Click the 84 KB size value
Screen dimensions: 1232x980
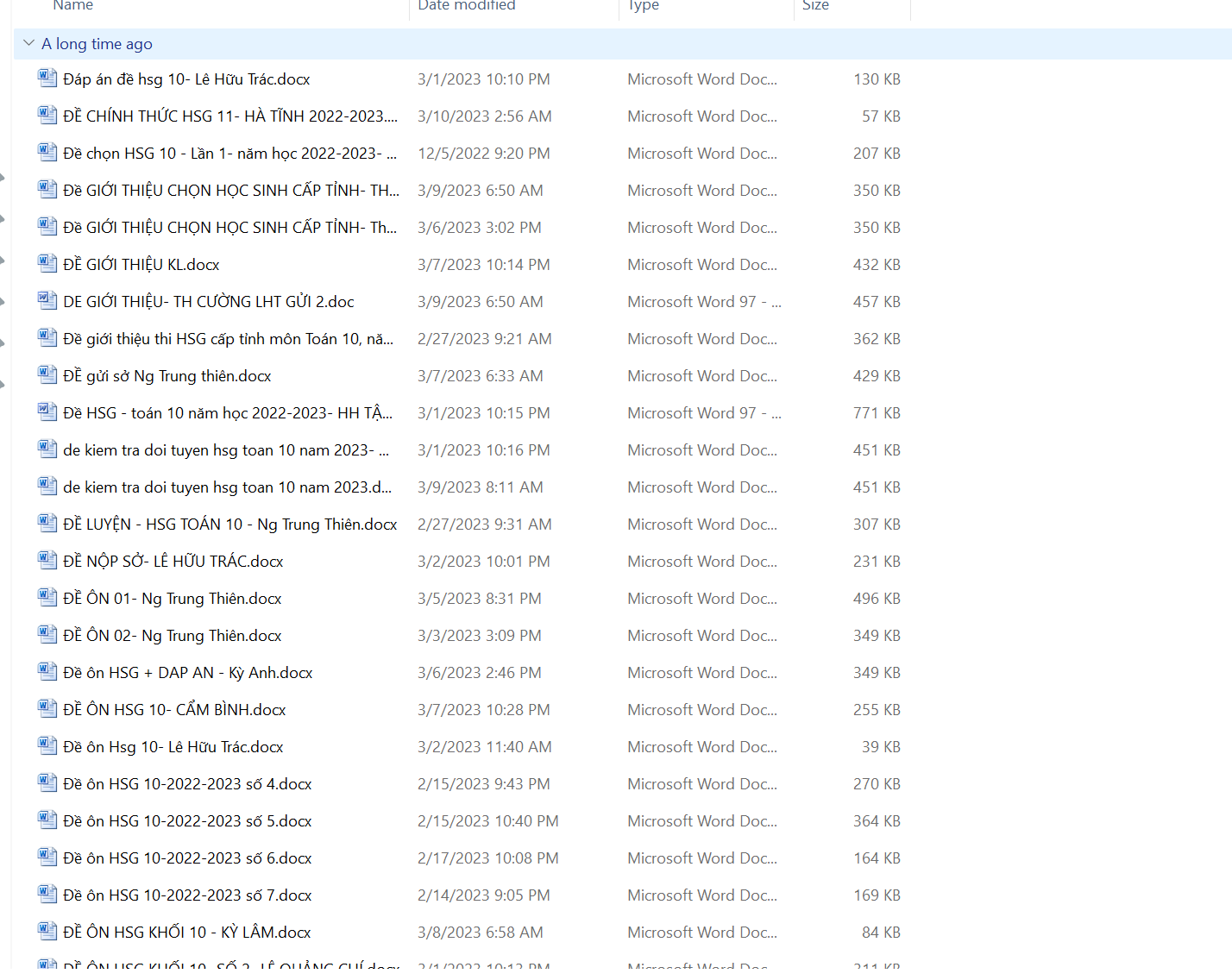(x=881, y=933)
